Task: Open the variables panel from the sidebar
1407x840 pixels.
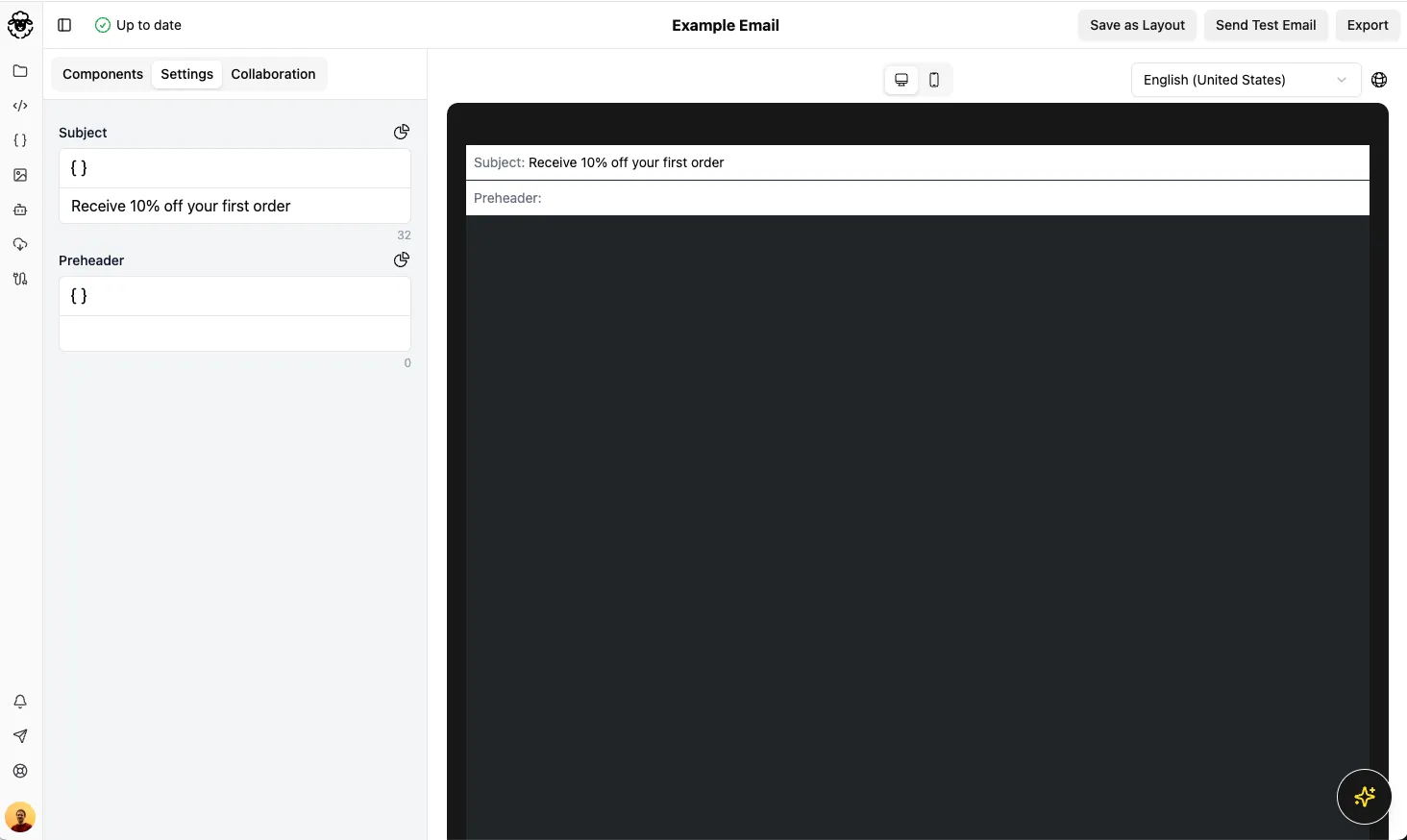Action: tap(20, 140)
